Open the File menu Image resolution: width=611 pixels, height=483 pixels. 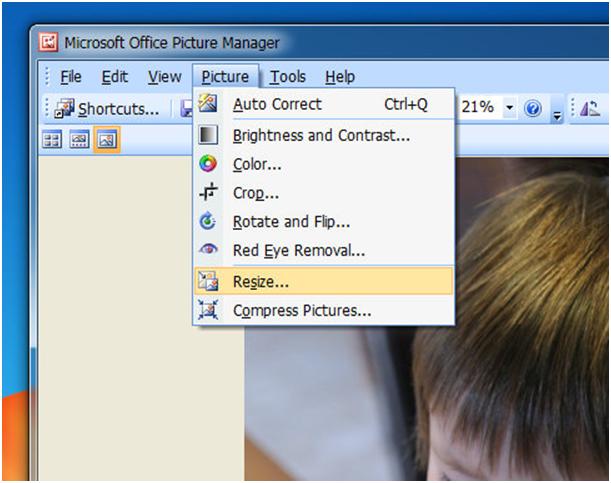[x=71, y=77]
